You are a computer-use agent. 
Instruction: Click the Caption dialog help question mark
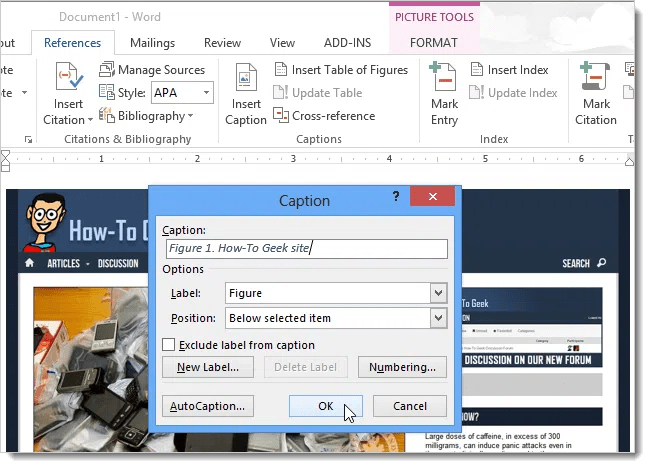pos(396,196)
